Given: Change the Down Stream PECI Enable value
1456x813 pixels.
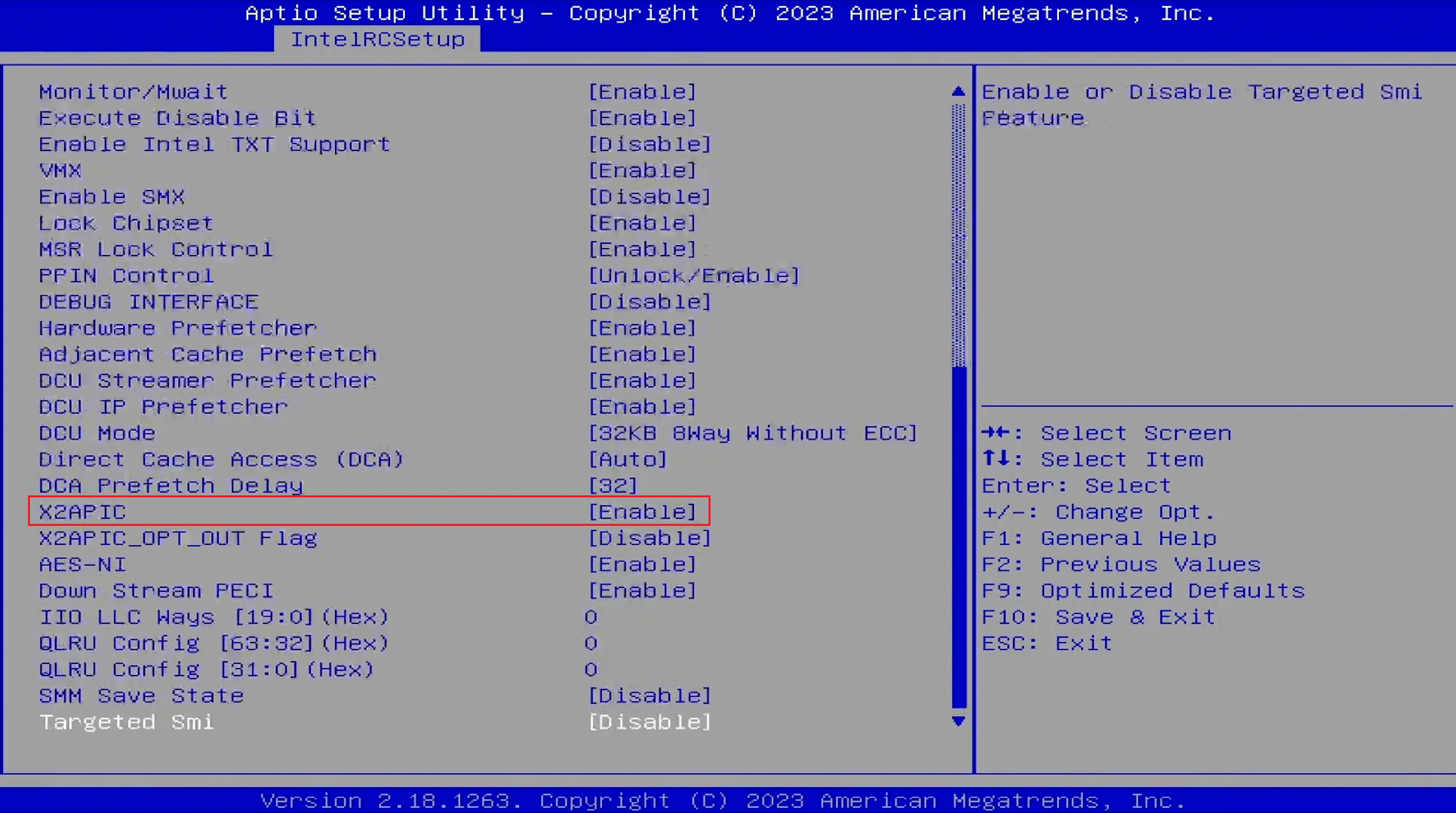Looking at the screenshot, I should click(x=642, y=591).
